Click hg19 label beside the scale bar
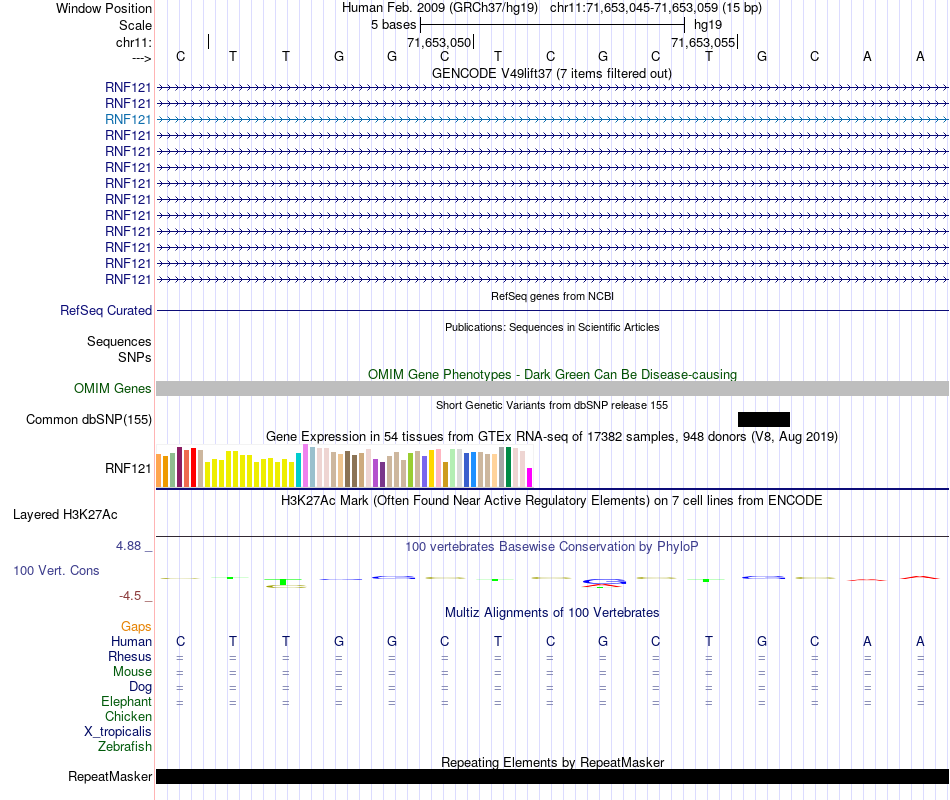The width and height of the screenshot is (950, 800). 708,25
